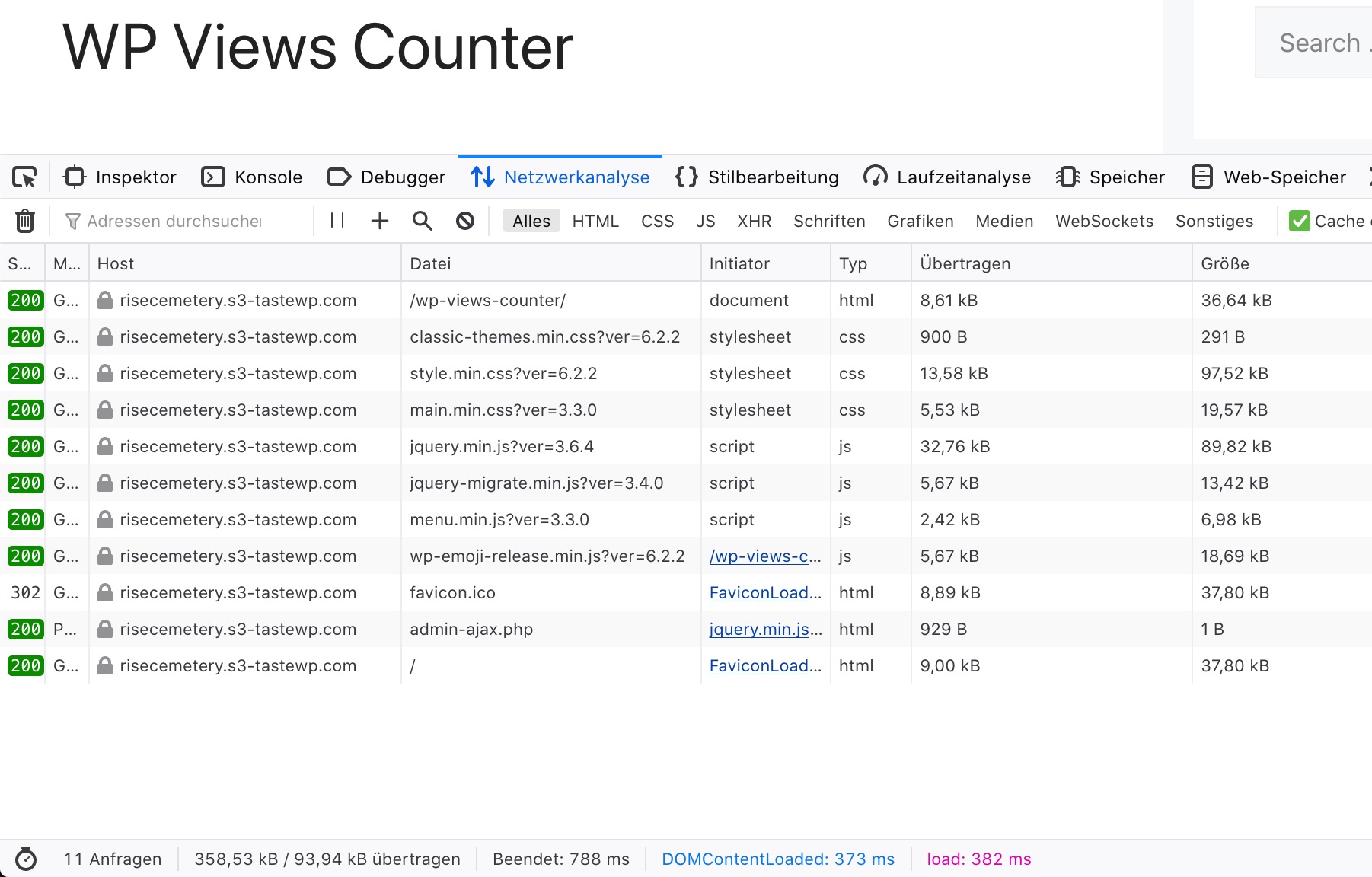Click lock icon on admin-ajax.php row
This screenshot has height=877, width=1372.
[105, 629]
